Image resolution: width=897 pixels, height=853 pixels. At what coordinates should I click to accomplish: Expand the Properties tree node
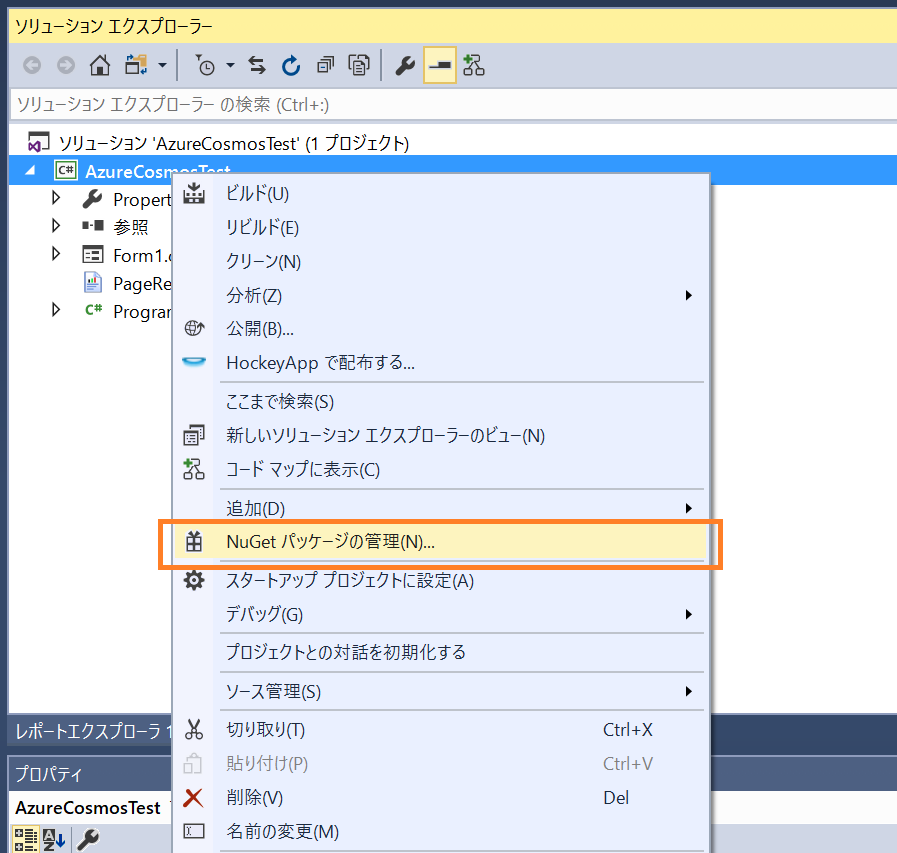[55, 198]
